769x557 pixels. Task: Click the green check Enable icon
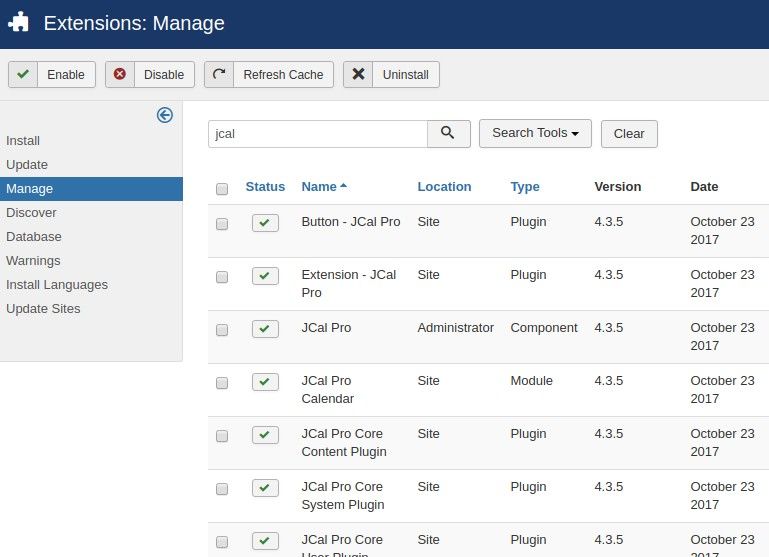pos(23,74)
